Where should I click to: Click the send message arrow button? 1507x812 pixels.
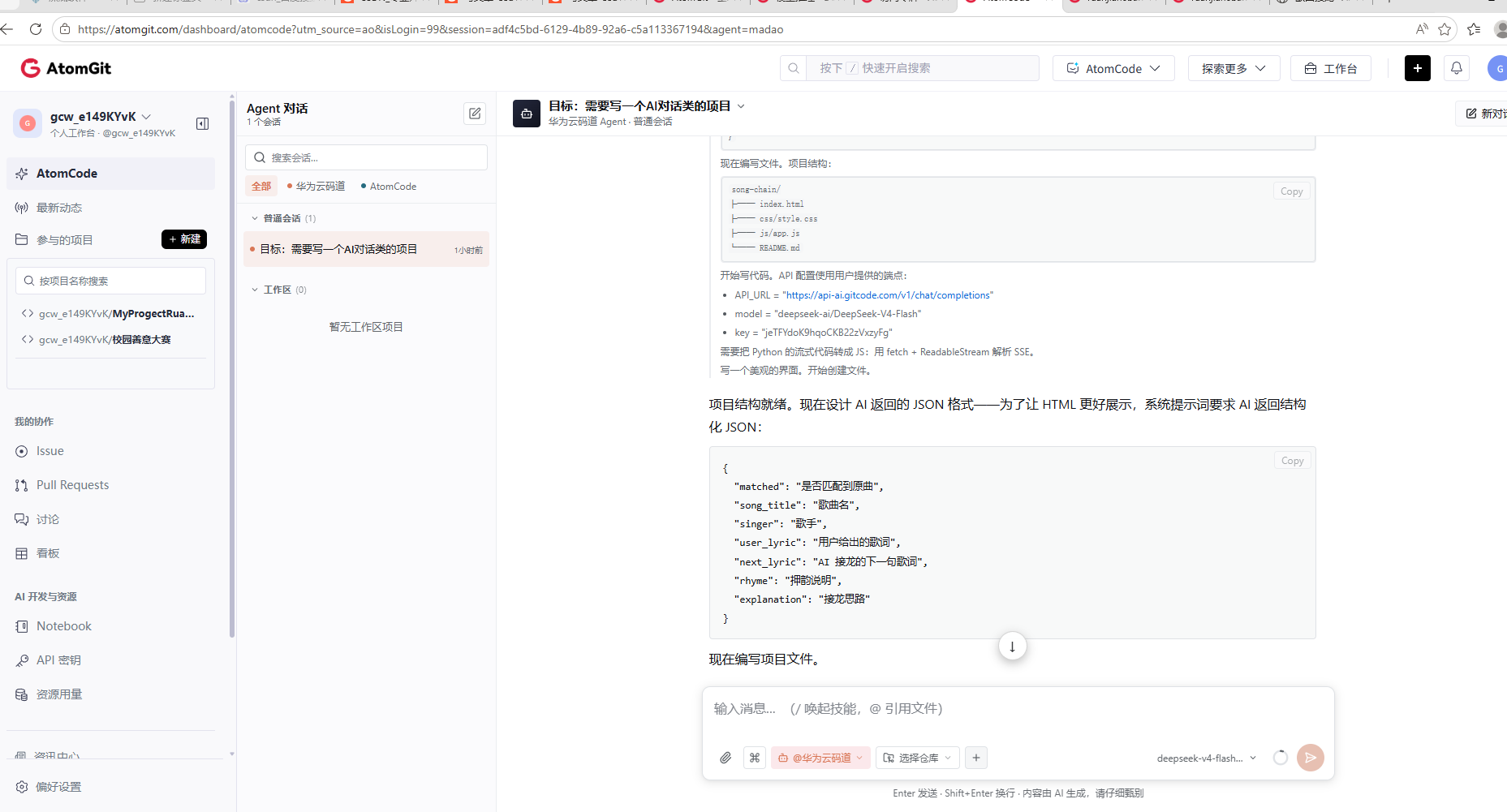coord(1311,758)
